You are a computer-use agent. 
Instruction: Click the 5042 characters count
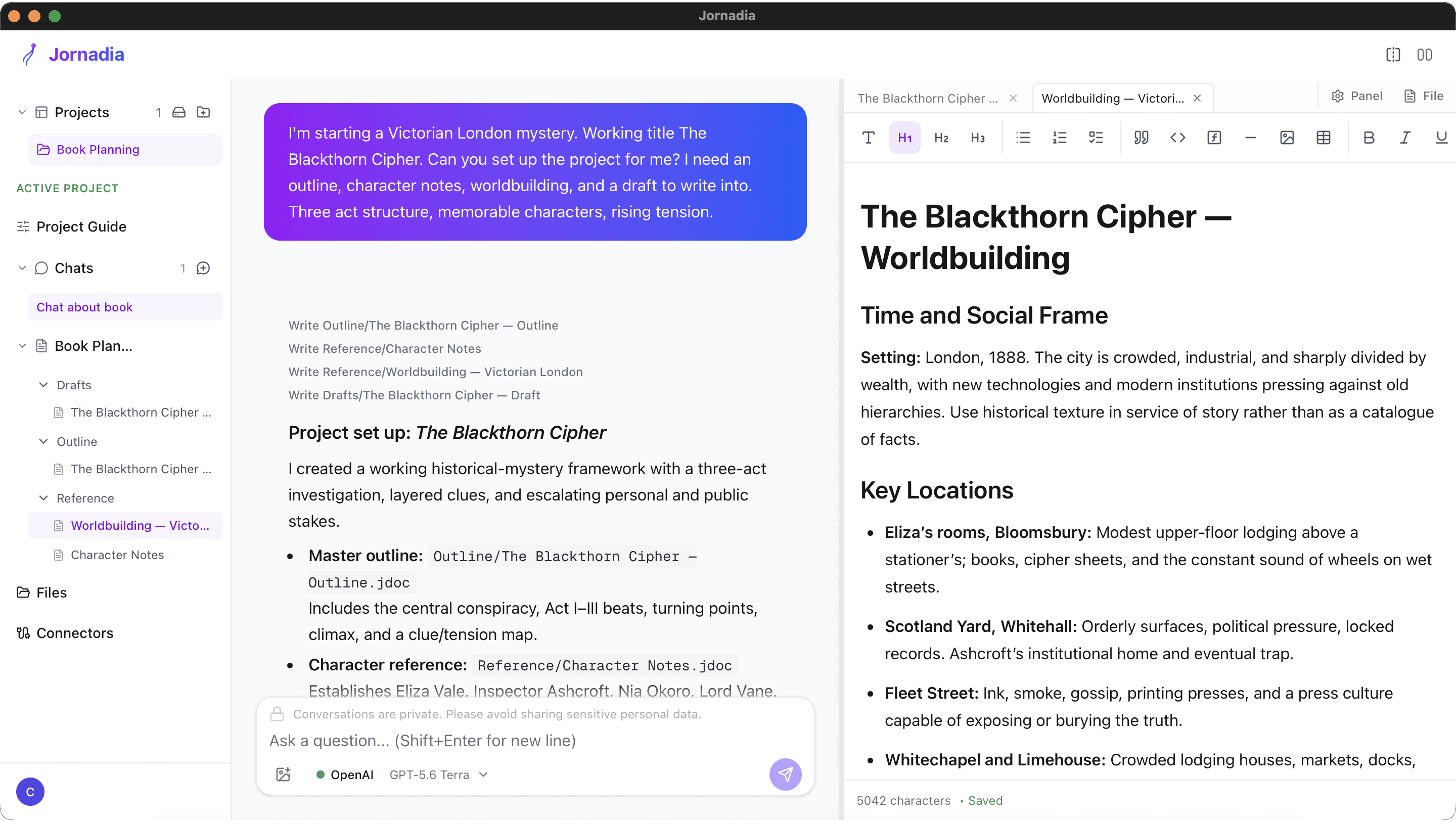tap(903, 801)
